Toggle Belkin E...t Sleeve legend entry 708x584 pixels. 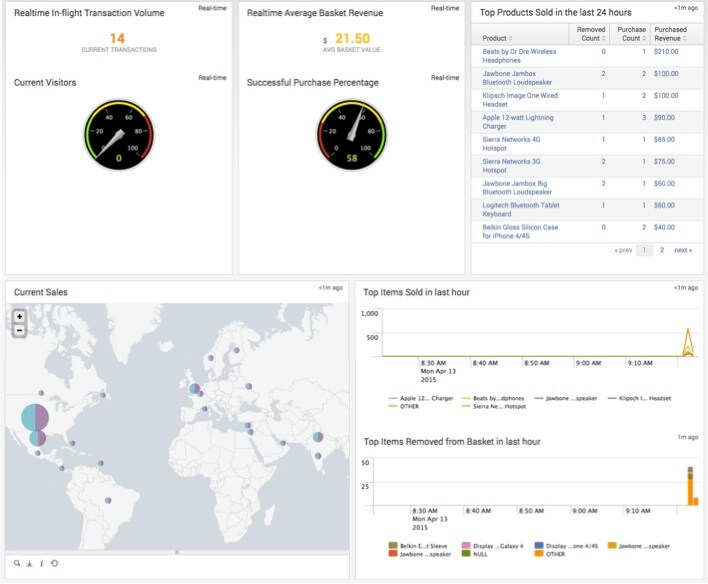pyautogui.click(x=418, y=546)
